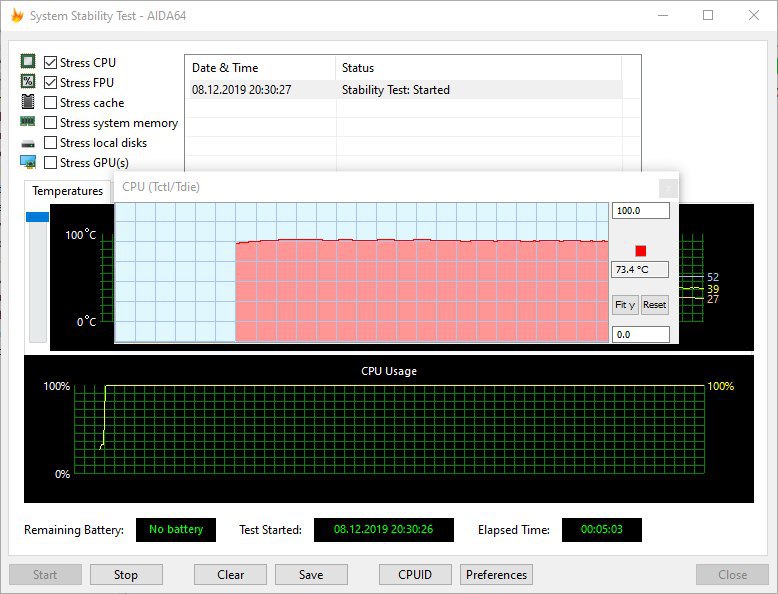Viewport: 778px width, 594px height.
Task: Click the AIDA64 flame icon in the title bar
Action: (x=17, y=15)
